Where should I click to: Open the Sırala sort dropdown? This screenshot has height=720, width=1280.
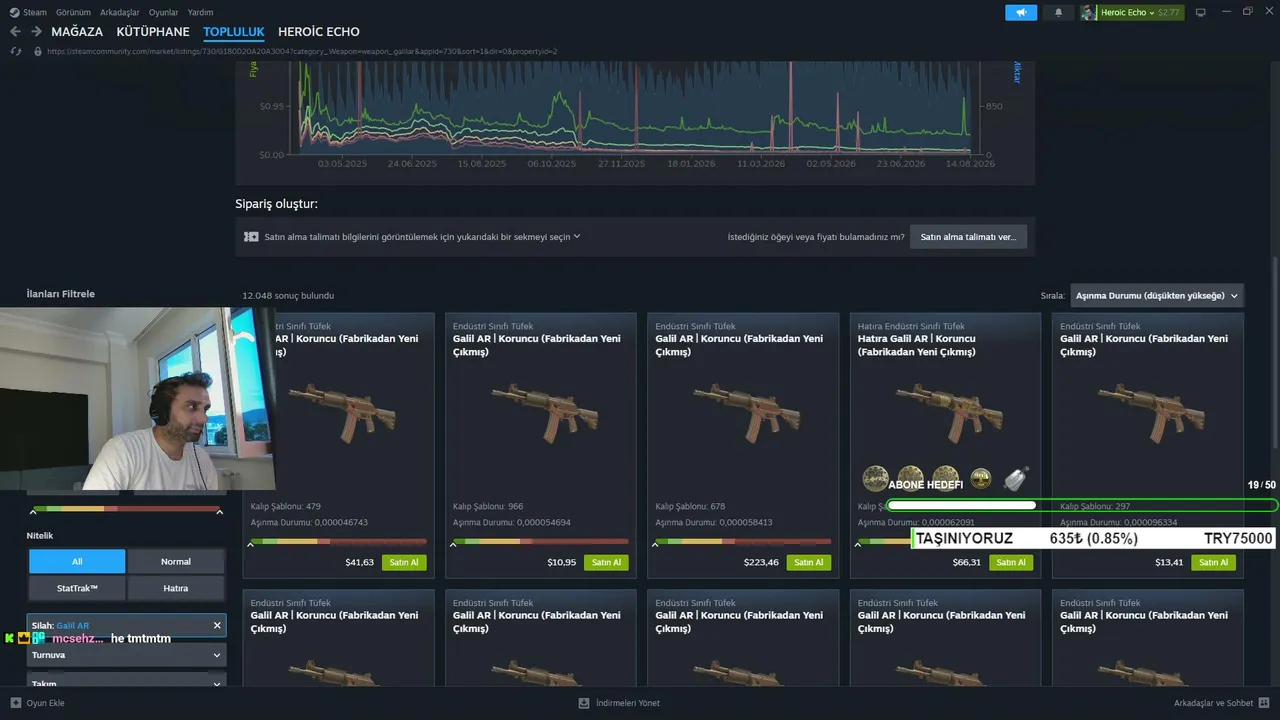point(1157,296)
